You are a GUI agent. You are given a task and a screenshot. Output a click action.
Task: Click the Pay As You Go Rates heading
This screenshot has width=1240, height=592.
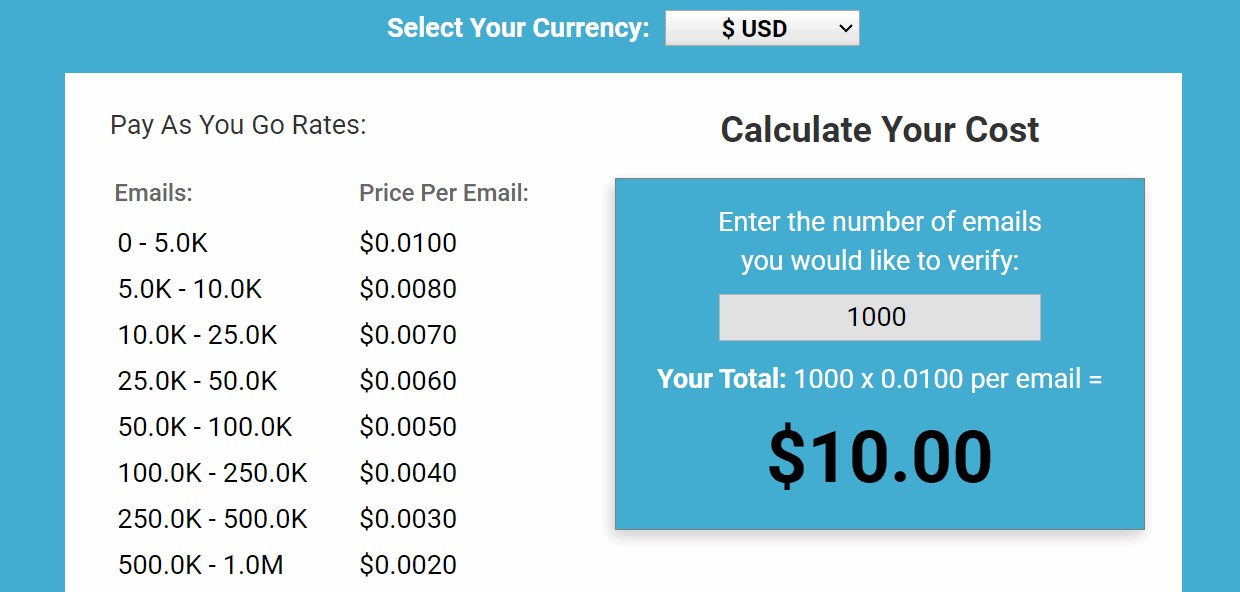[238, 125]
